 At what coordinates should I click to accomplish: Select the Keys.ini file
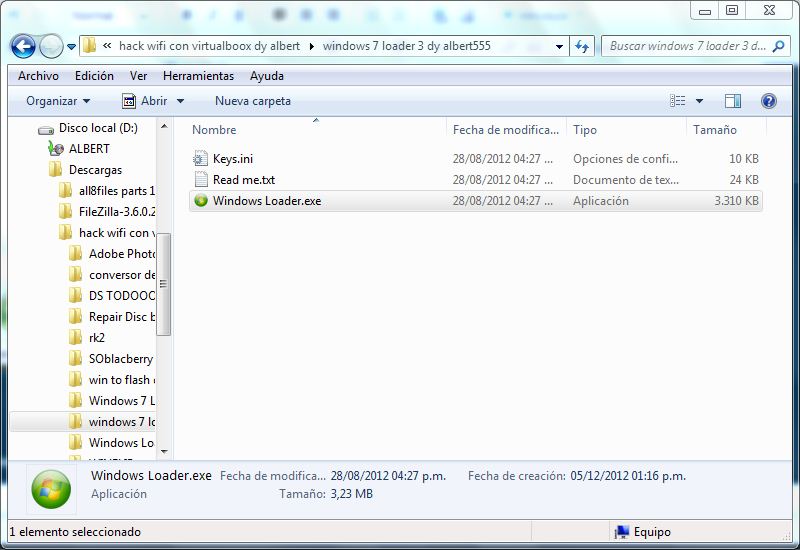(x=233, y=159)
